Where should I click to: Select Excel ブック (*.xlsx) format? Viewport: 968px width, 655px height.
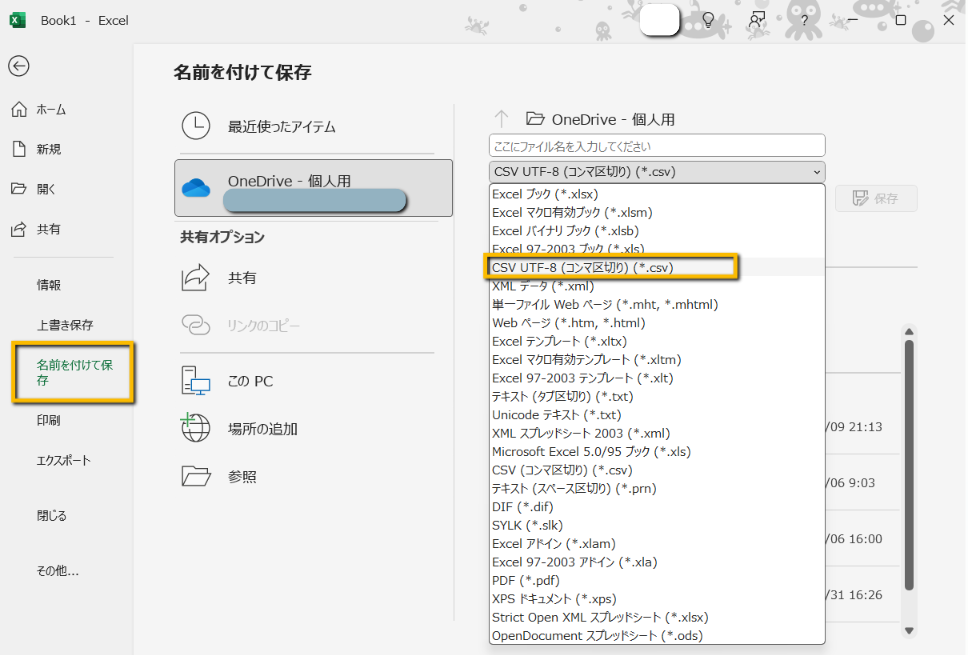point(657,194)
